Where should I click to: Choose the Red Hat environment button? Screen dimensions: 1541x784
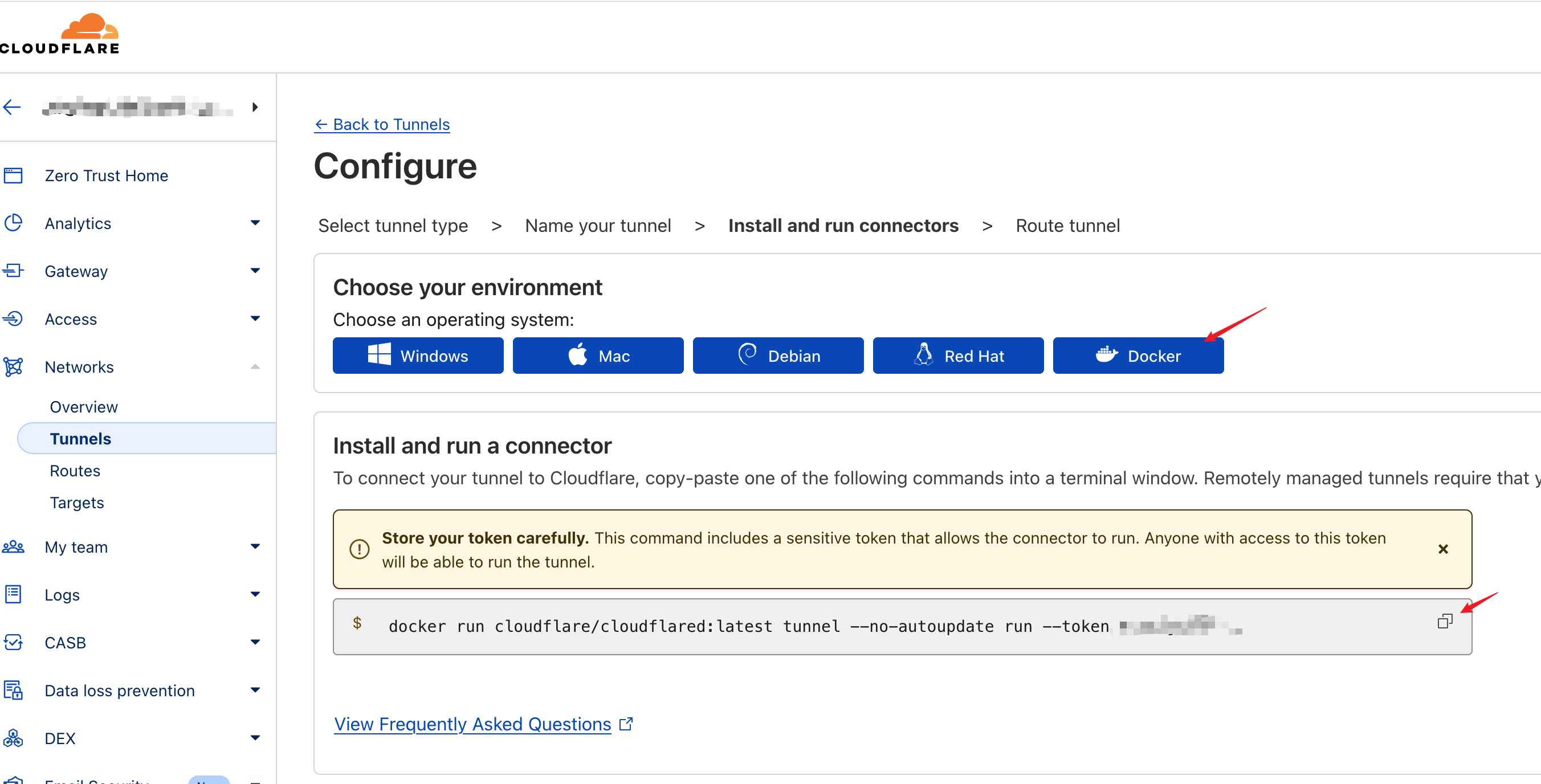click(959, 356)
